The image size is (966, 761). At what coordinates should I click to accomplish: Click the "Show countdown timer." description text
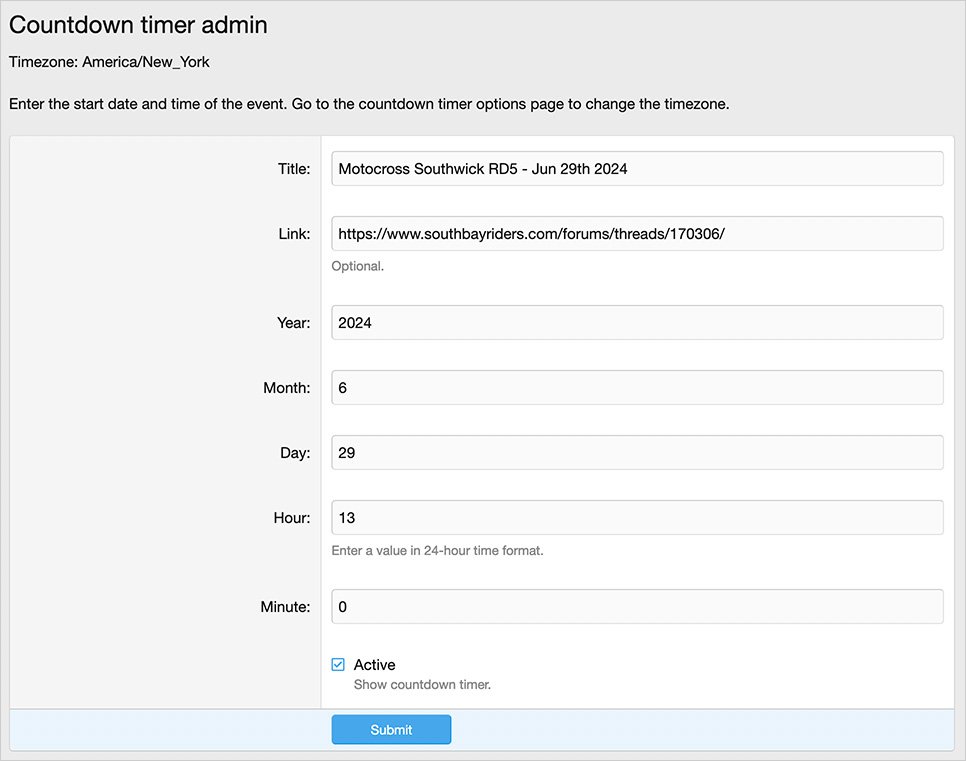tap(422, 685)
